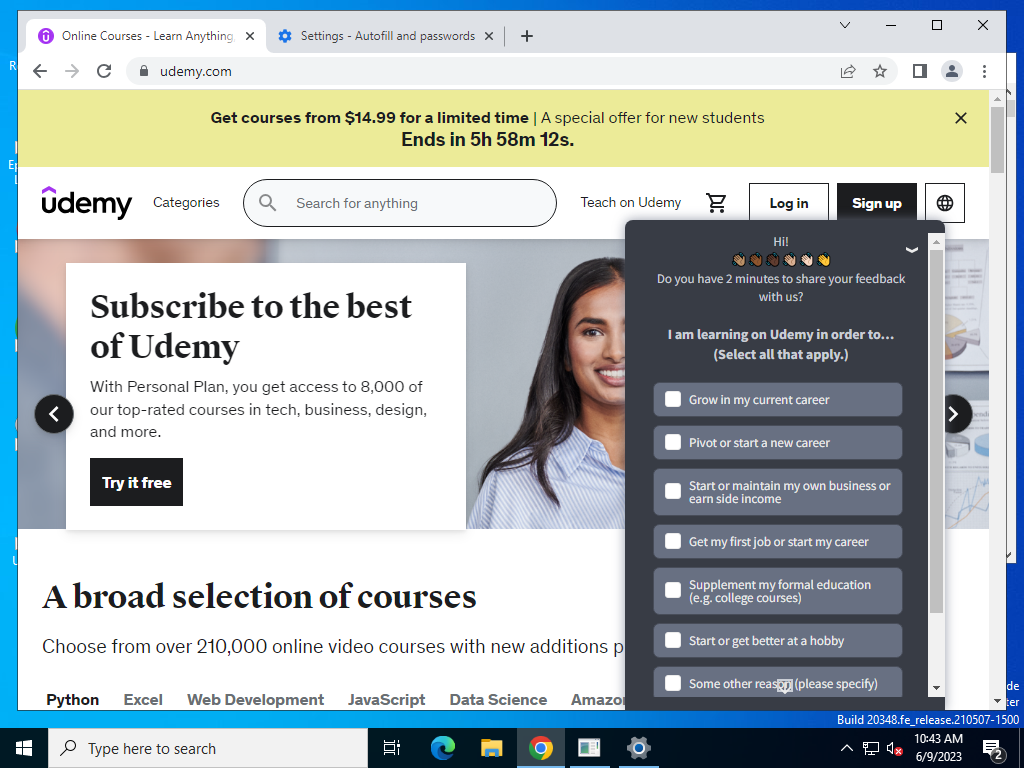Select the Web Development course tab

tap(255, 699)
